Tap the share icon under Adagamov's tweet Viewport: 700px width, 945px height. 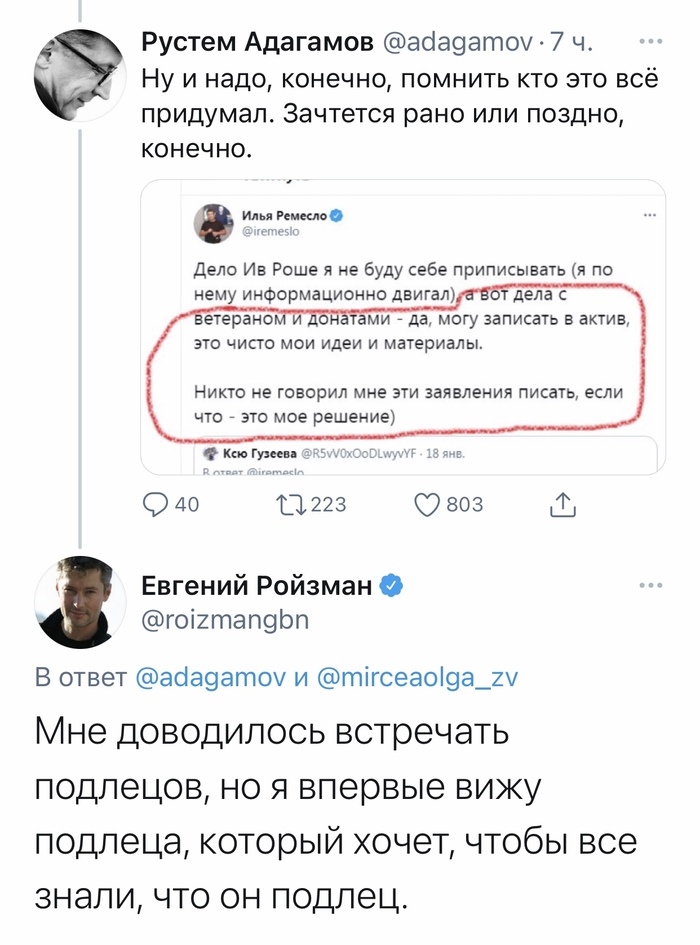pos(564,505)
